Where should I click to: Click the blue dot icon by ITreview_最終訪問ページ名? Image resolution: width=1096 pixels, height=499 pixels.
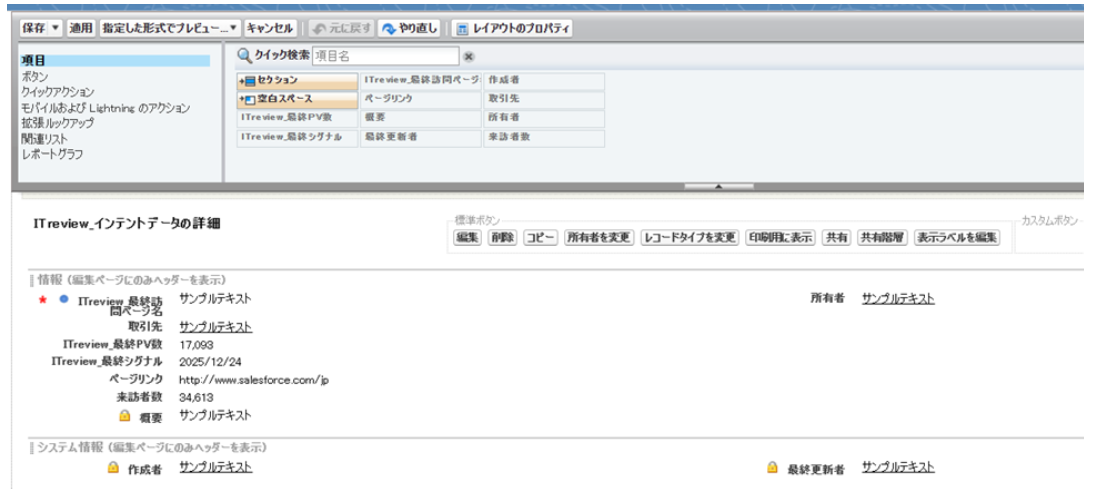click(64, 300)
